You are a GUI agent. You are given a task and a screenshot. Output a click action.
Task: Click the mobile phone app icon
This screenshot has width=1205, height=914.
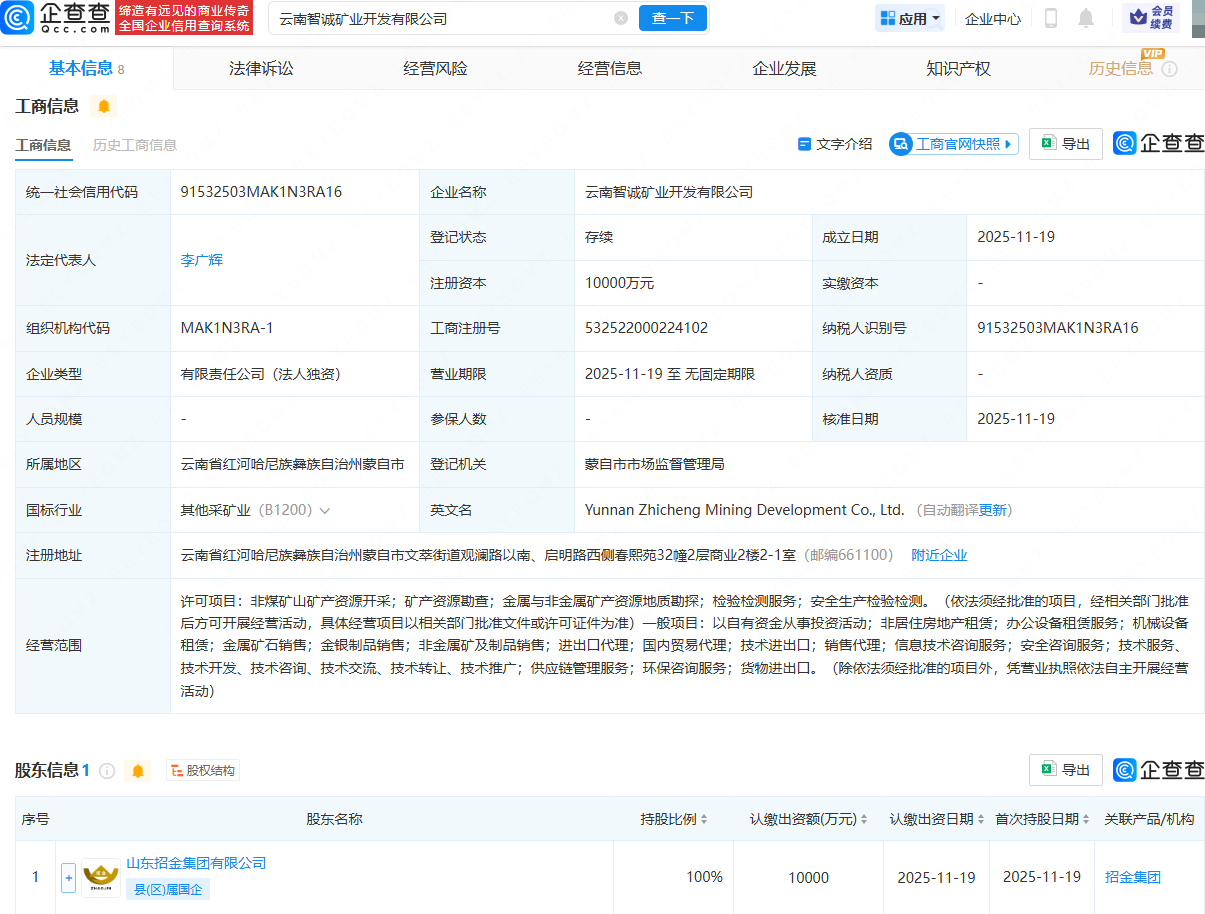(x=1051, y=18)
